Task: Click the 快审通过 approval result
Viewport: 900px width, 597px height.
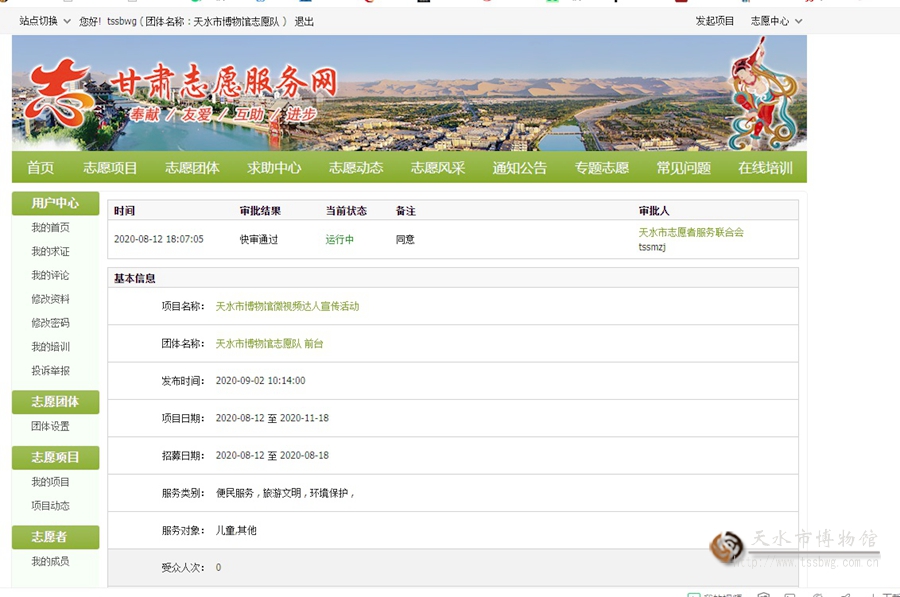Action: (x=259, y=239)
